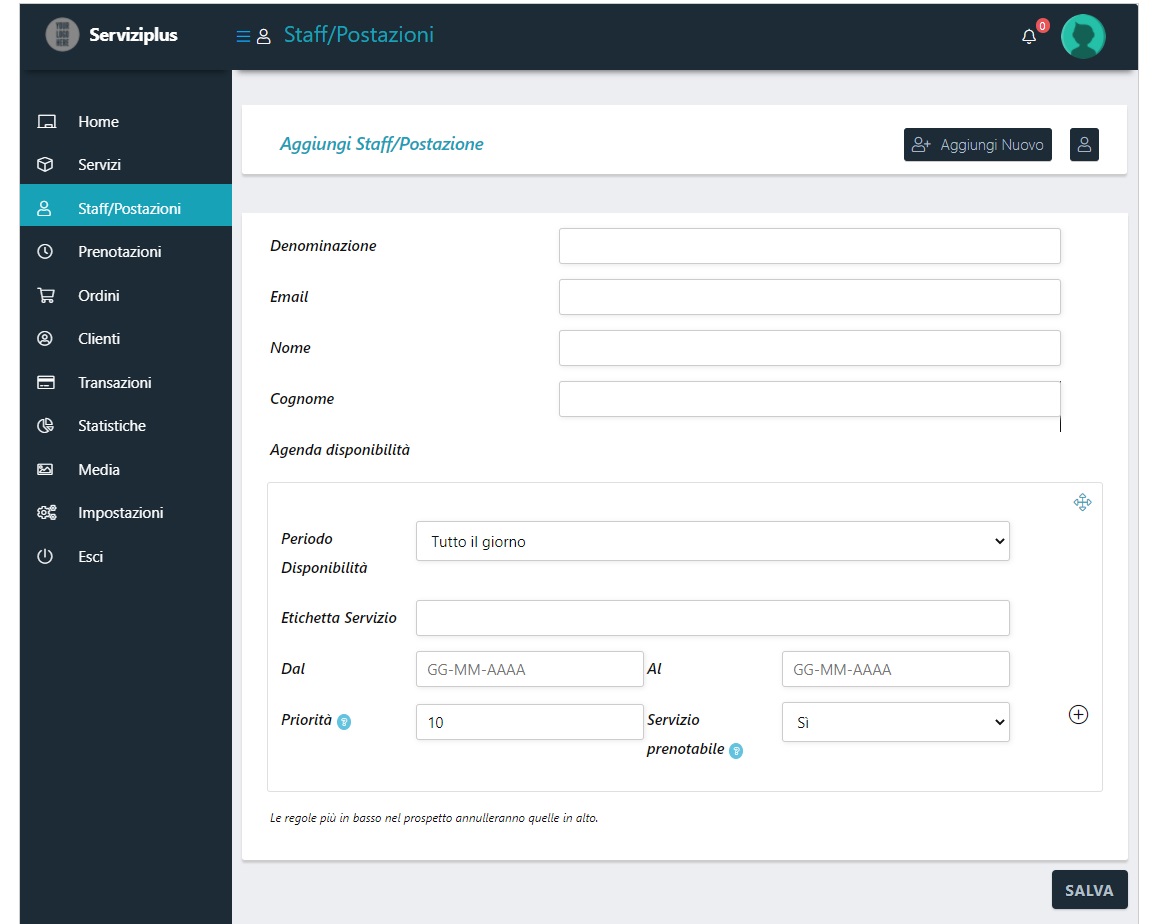The height and width of the screenshot is (924, 1154).
Task: Add a new availability rule with plus icon
Action: pos(1078,715)
